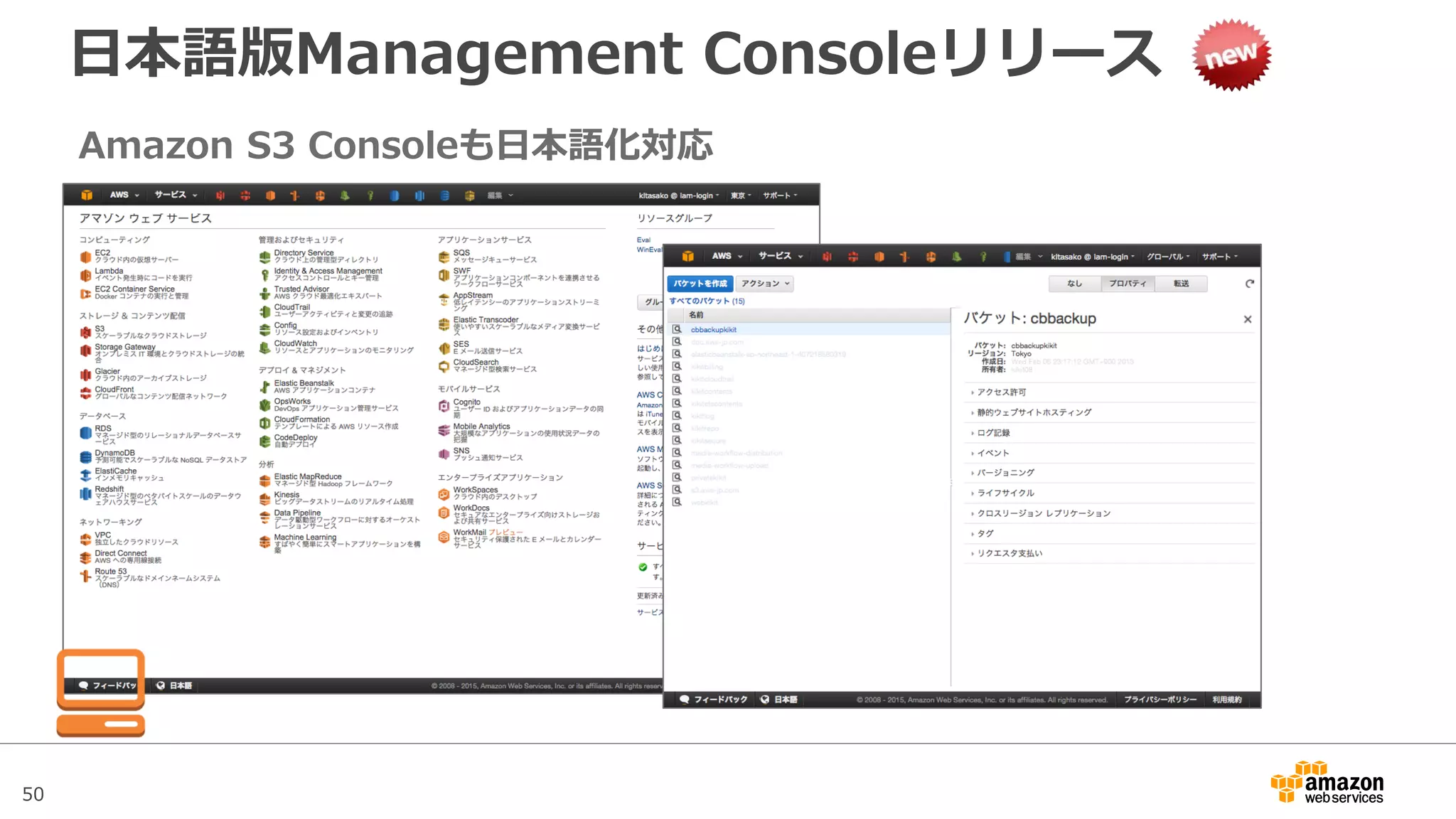Select the プロパティ view toggle
Viewport: 1456px width, 819px height.
point(1128,284)
